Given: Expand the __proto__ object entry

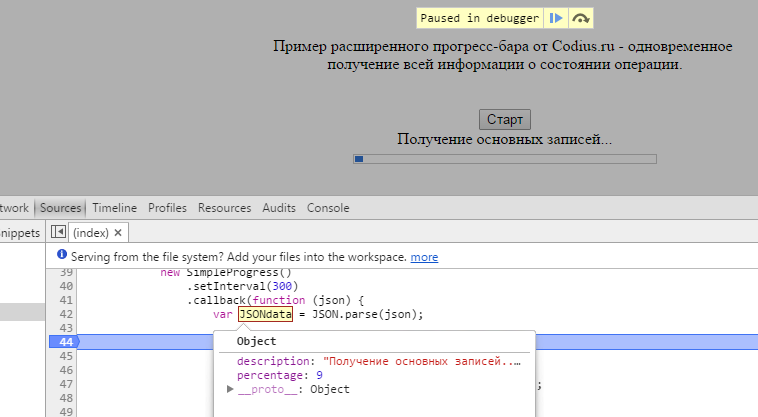Looking at the screenshot, I should [x=231, y=389].
